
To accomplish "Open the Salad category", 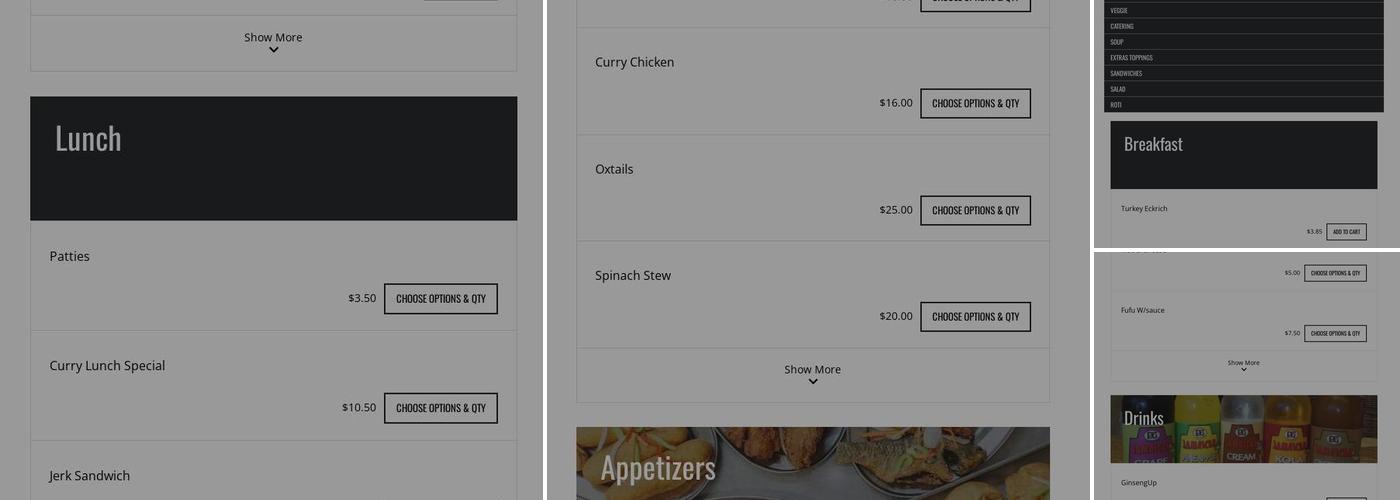I will coord(1243,89).
